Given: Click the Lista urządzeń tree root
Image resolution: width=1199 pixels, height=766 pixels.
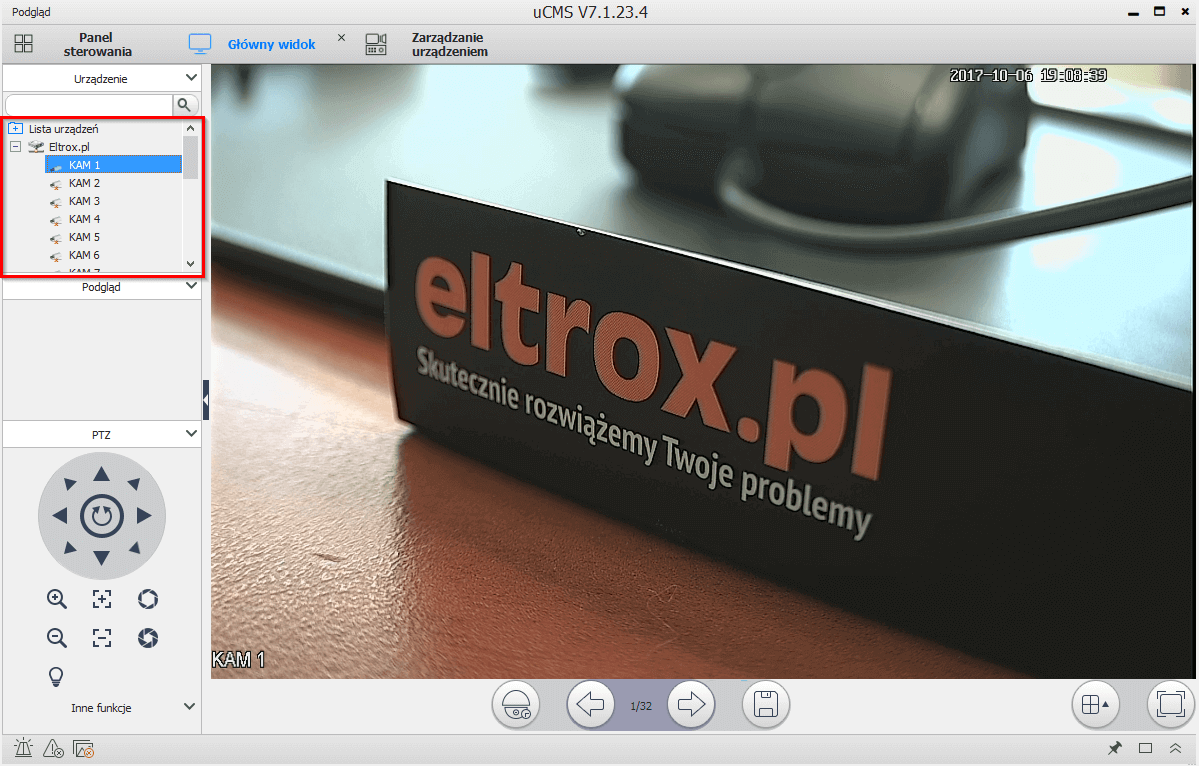Looking at the screenshot, I should coord(63,128).
